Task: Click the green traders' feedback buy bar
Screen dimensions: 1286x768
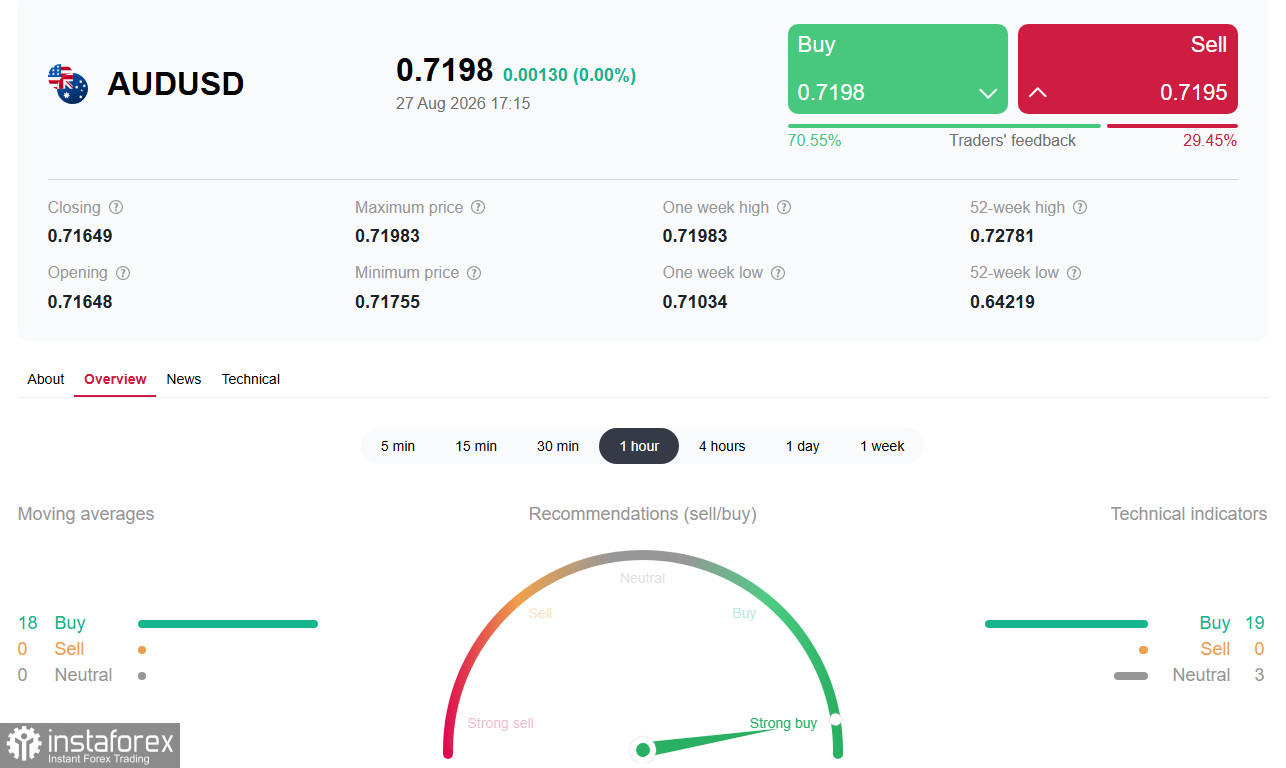Action: (x=944, y=126)
